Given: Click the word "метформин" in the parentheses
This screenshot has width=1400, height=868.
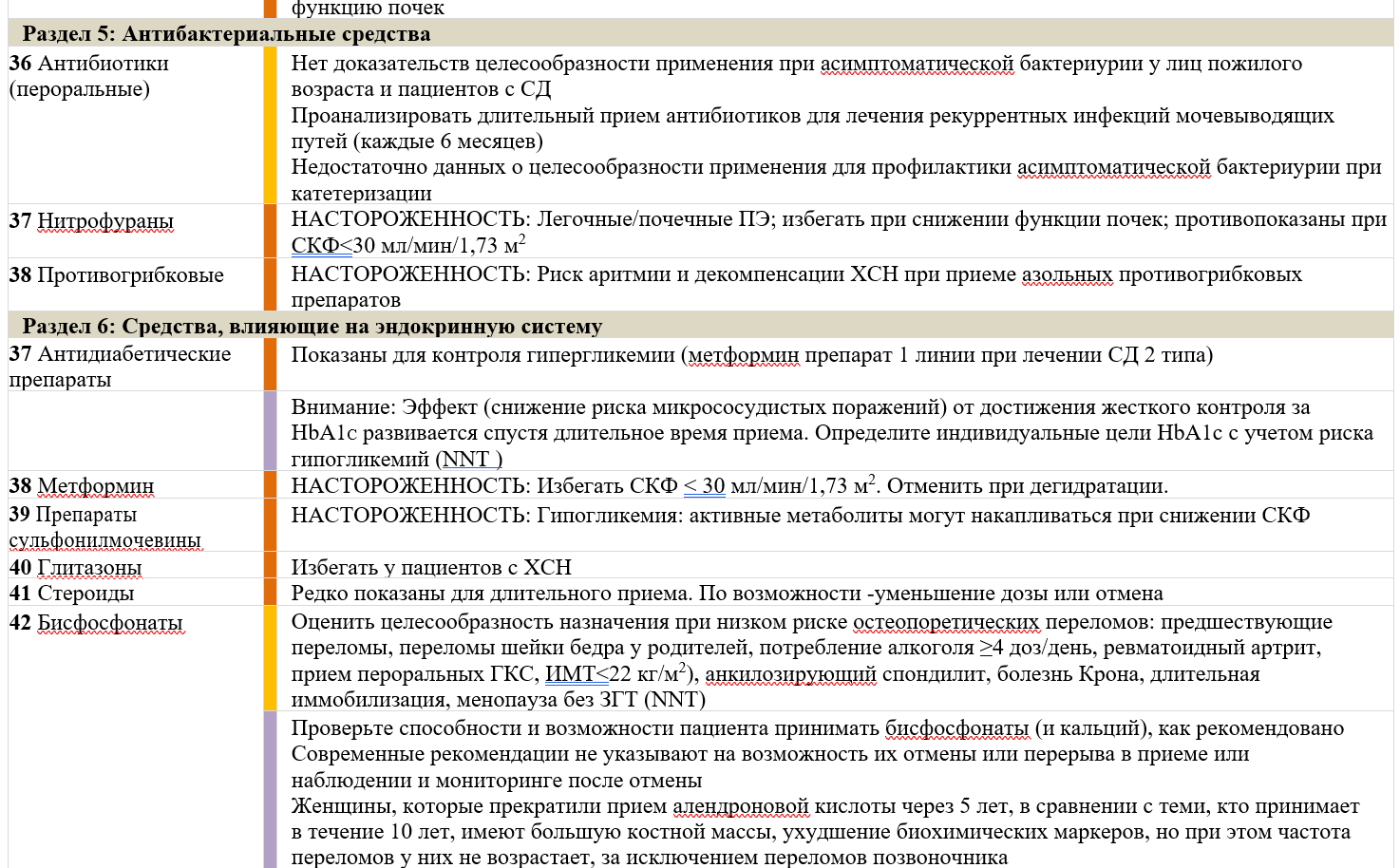Looking at the screenshot, I should (x=744, y=355).
